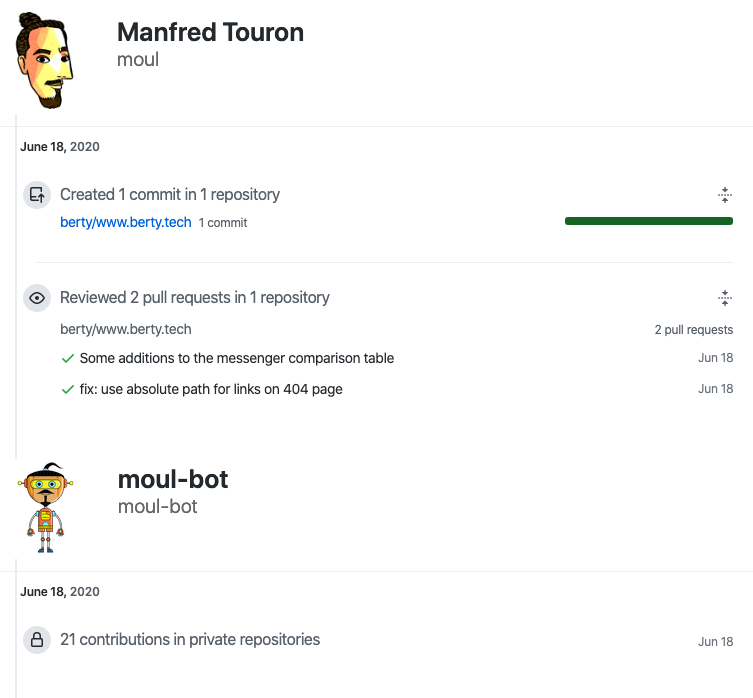Click the commit push icon

click(x=37, y=195)
